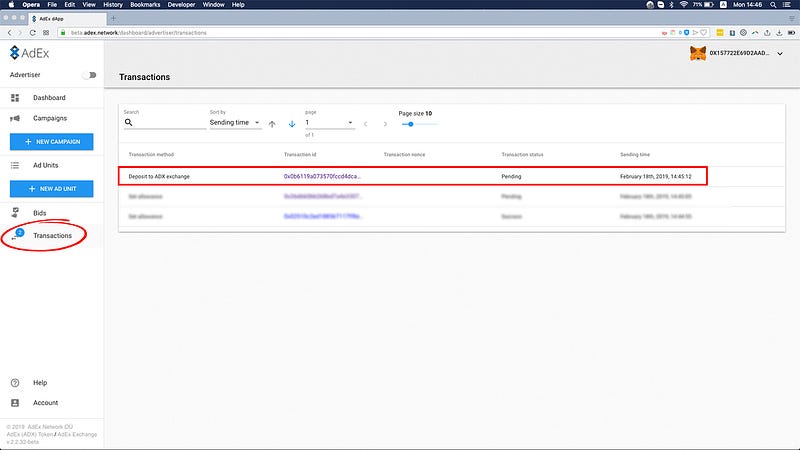Click the AdEx logo in sidebar
Screen dimensions: 800x450
(x=28, y=52)
